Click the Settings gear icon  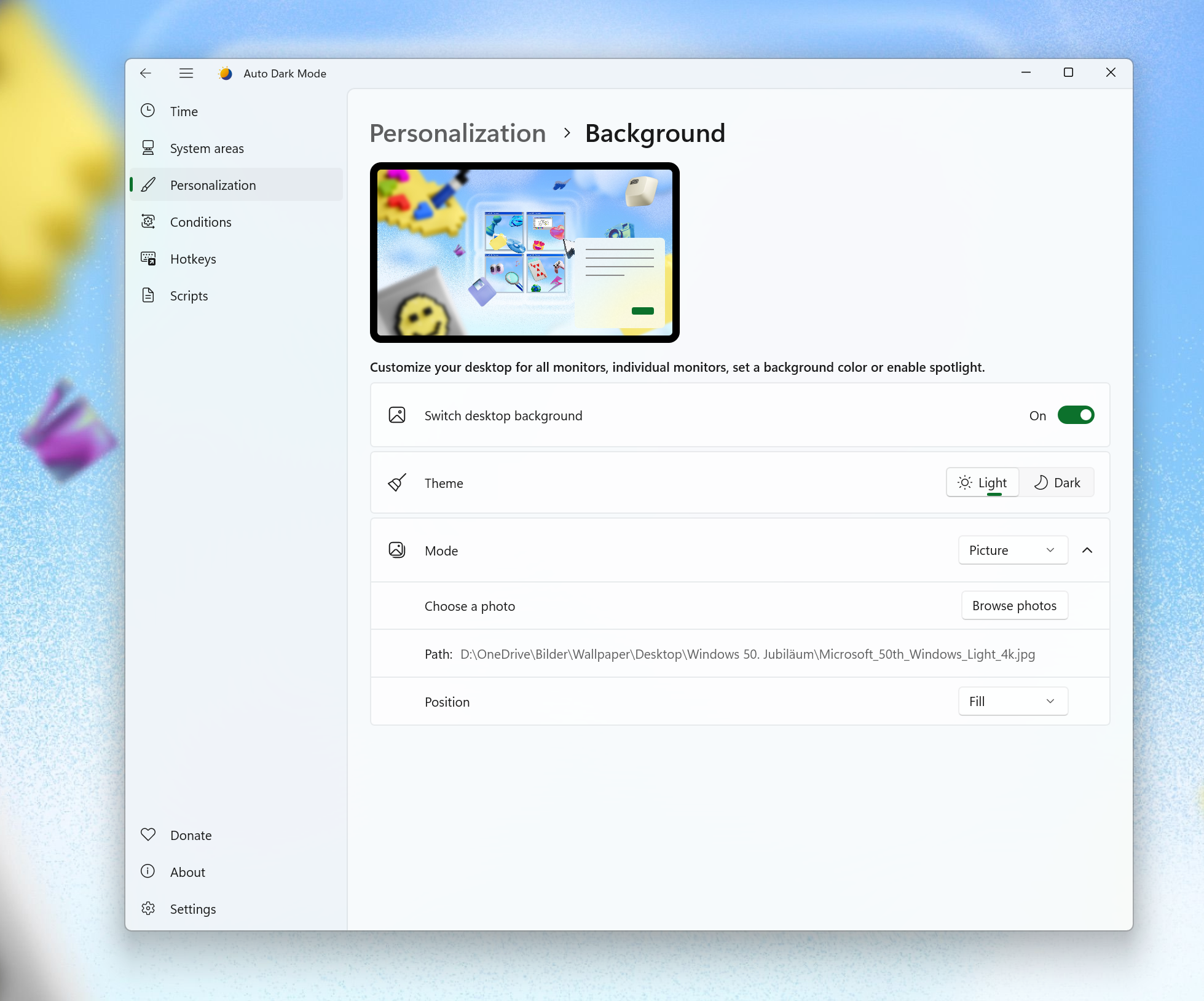[148, 908]
